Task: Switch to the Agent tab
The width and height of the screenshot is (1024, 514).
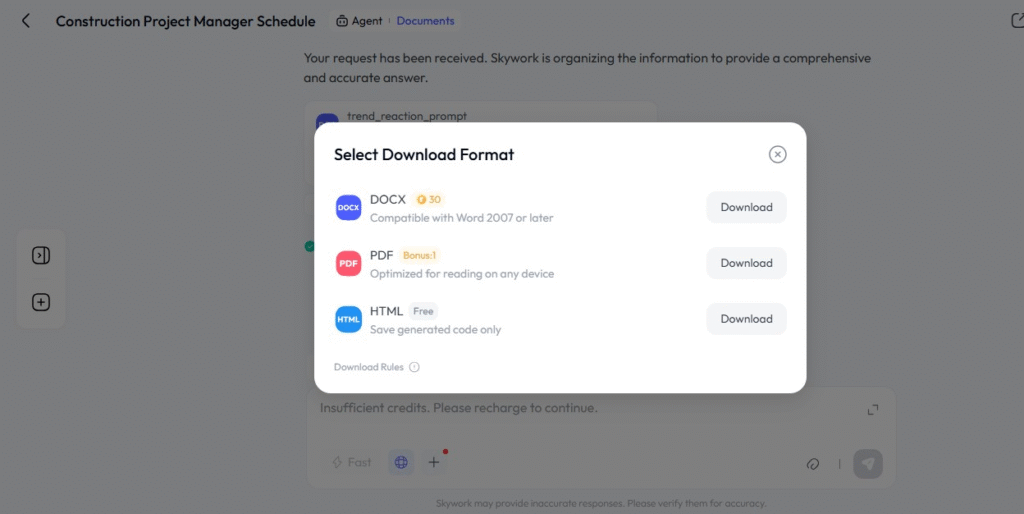Action: 360,21
